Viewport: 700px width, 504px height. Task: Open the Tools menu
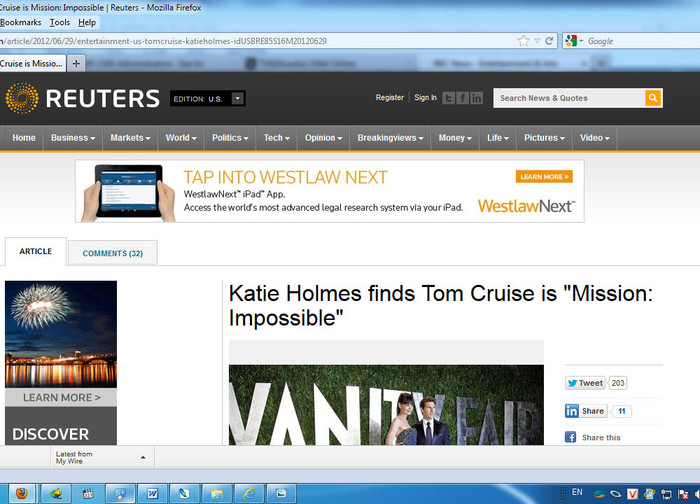point(59,22)
